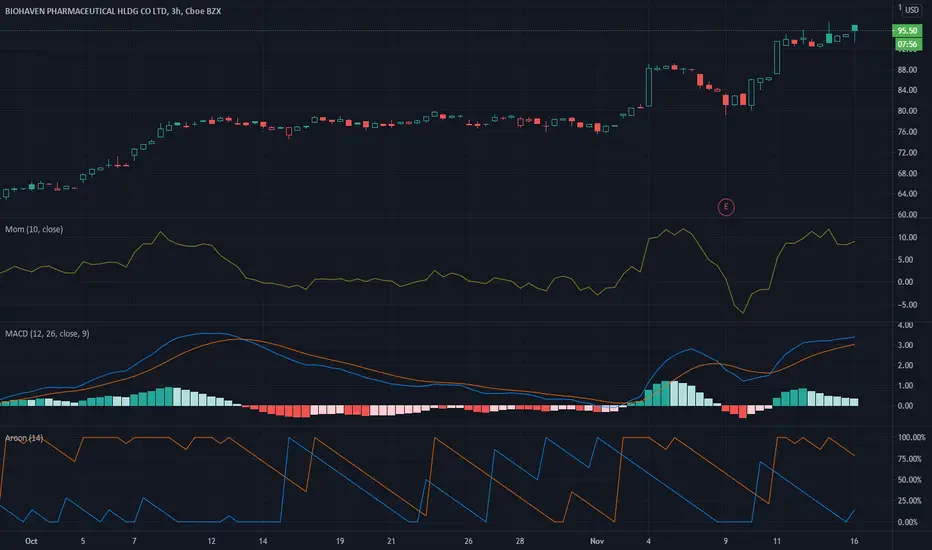Screen dimensions: 932x550
Task: Click the Biohaven Pharmaceutical chart title
Action: pos(113,11)
